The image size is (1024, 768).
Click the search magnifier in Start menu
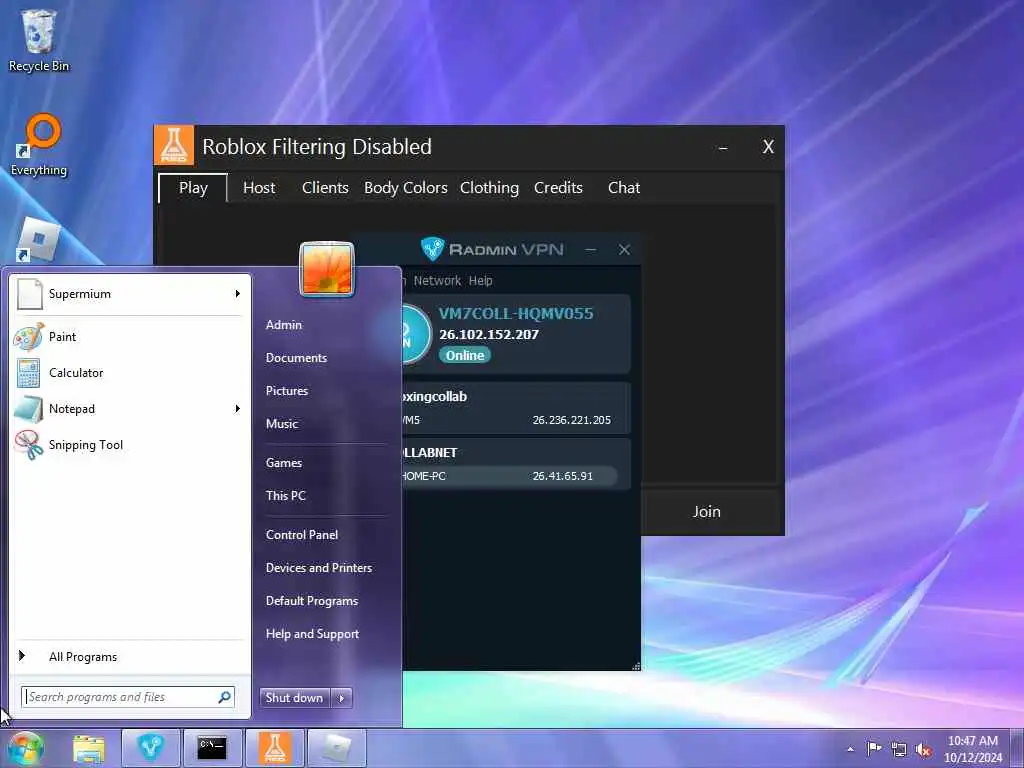[x=224, y=697]
